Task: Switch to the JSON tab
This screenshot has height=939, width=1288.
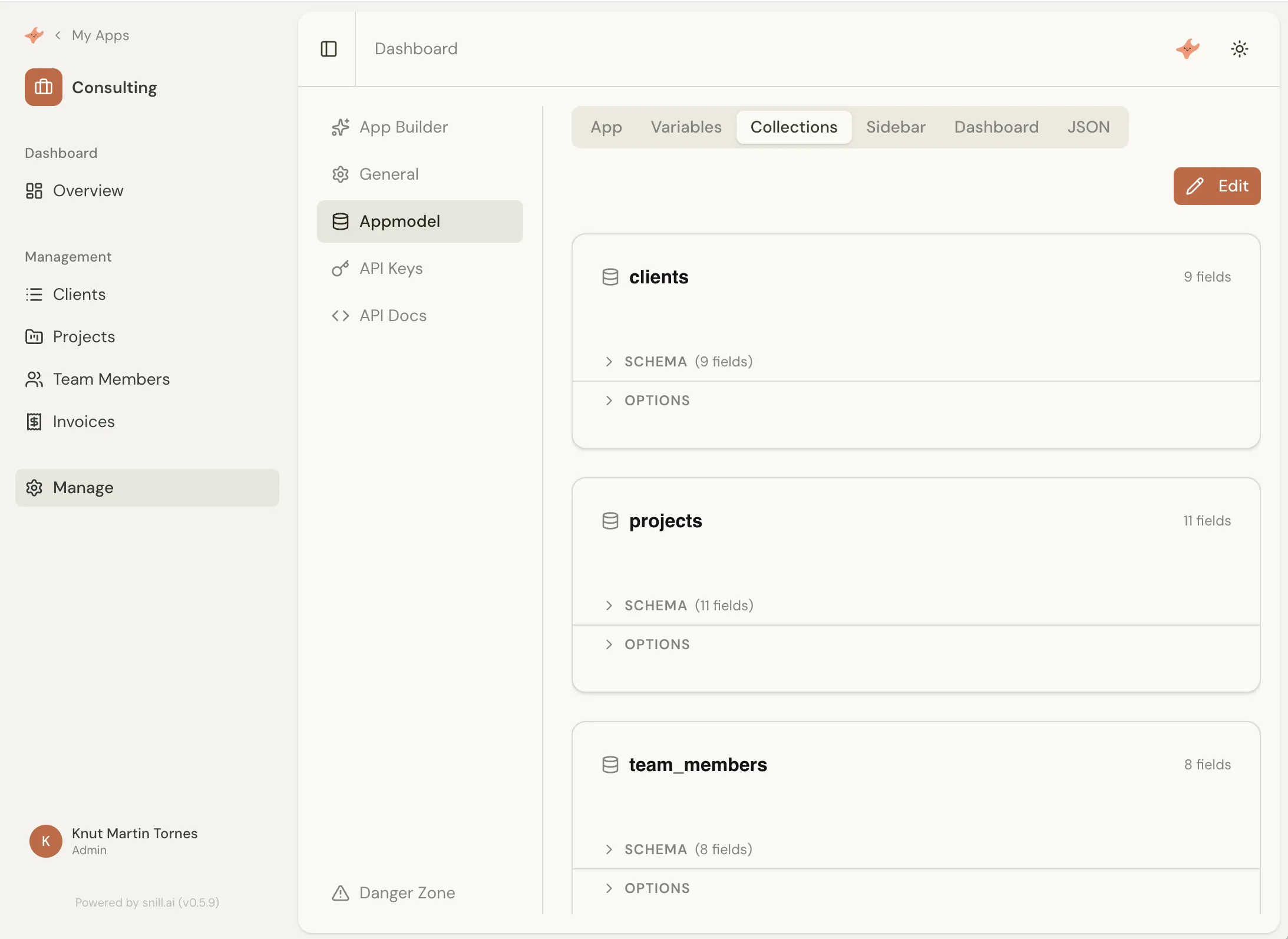Action: pyautogui.click(x=1088, y=127)
